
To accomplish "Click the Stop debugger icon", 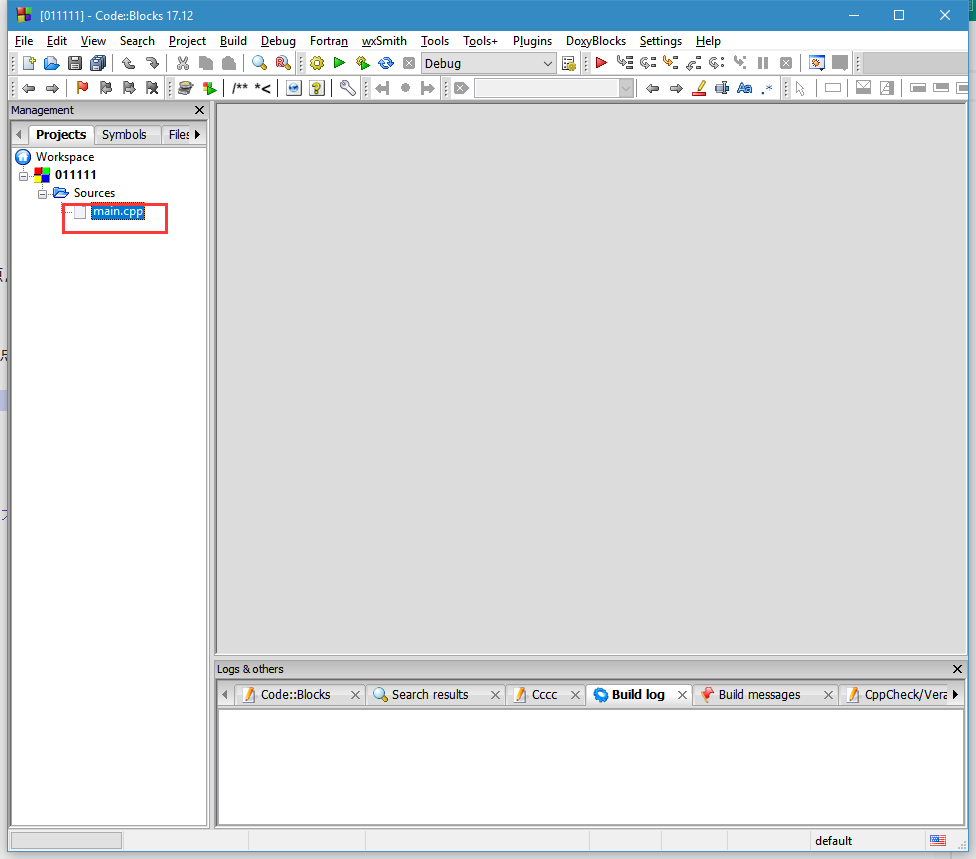I will point(786,63).
